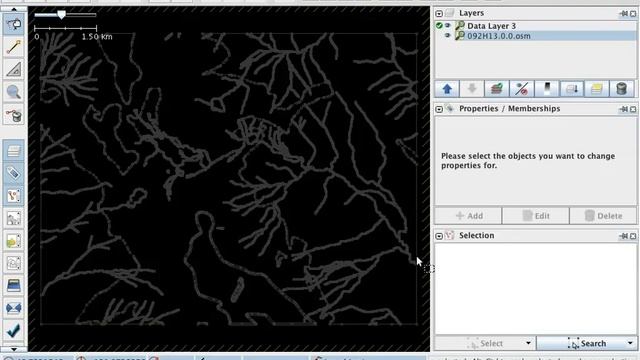Click the Properties / Memberships title icon
Screen dimensions: 640x360
450,109
